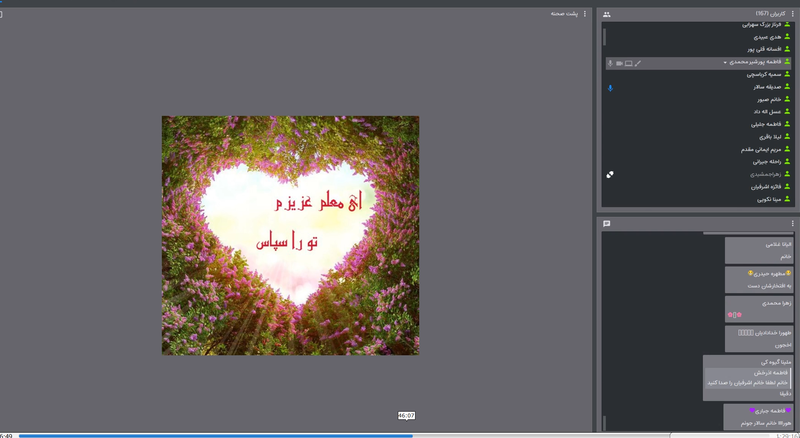Click the chat message from زهرا محمدی
The height and width of the screenshot is (438, 800).
pos(758,307)
